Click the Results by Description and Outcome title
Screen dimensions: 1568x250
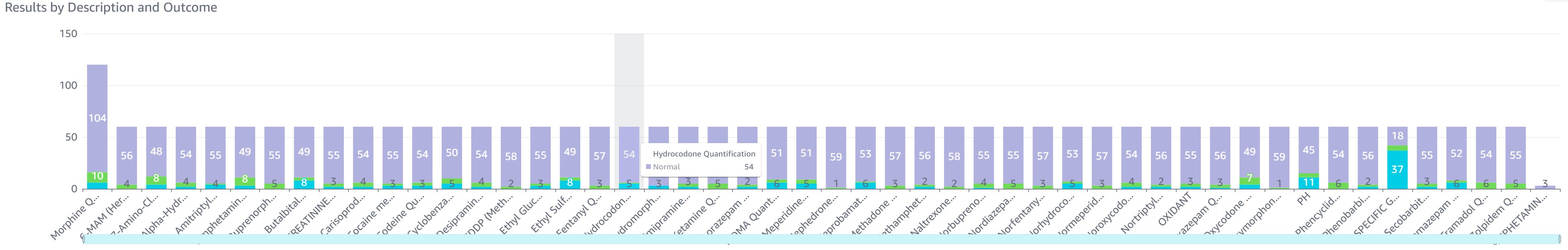(x=111, y=7)
